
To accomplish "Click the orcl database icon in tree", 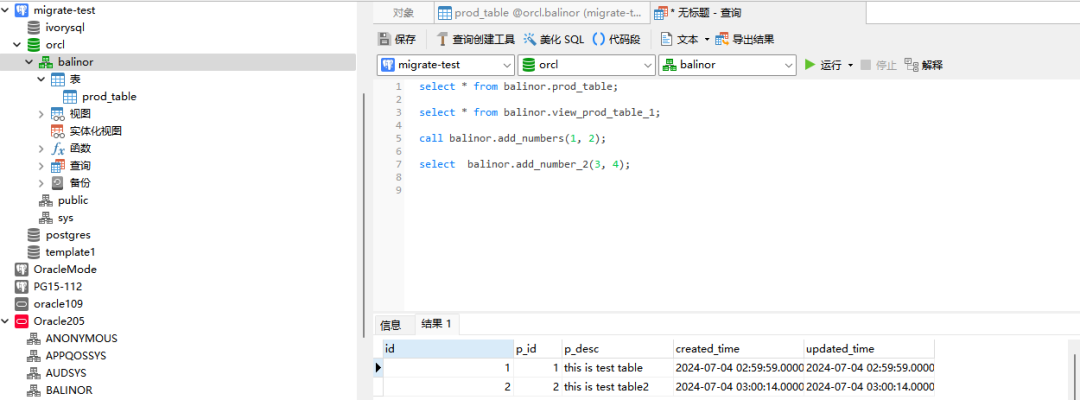I will point(33,45).
